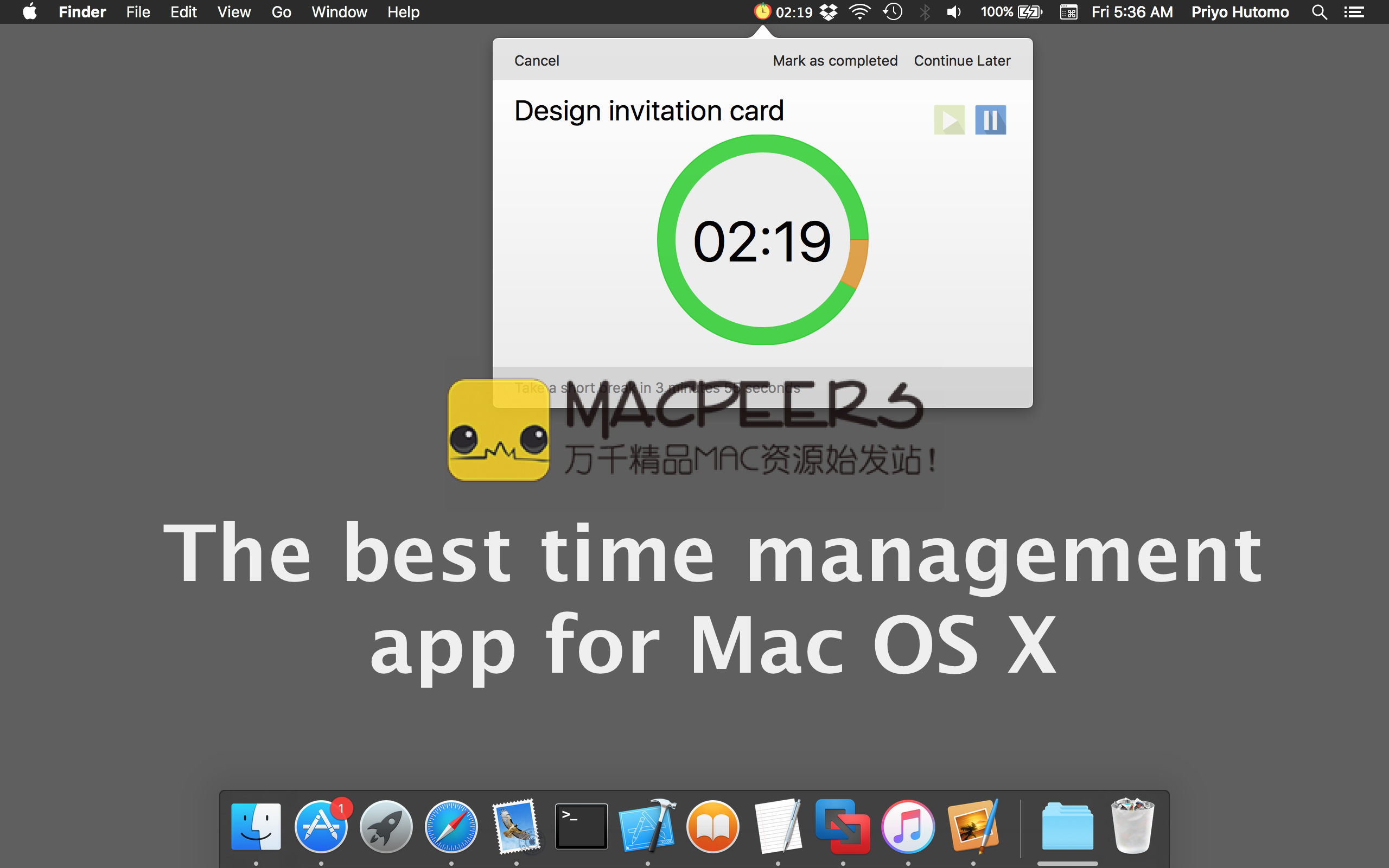The height and width of the screenshot is (868, 1389).
Task: Click Mark as completed
Action: (x=834, y=61)
